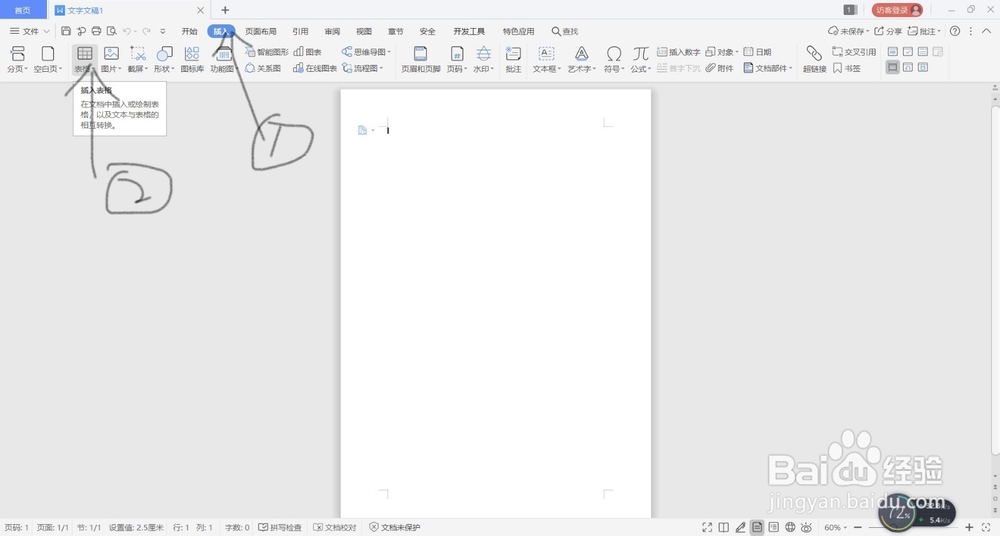Expand the 流程图 flowchart dropdown
This screenshot has width=1000, height=536.
tap(363, 68)
